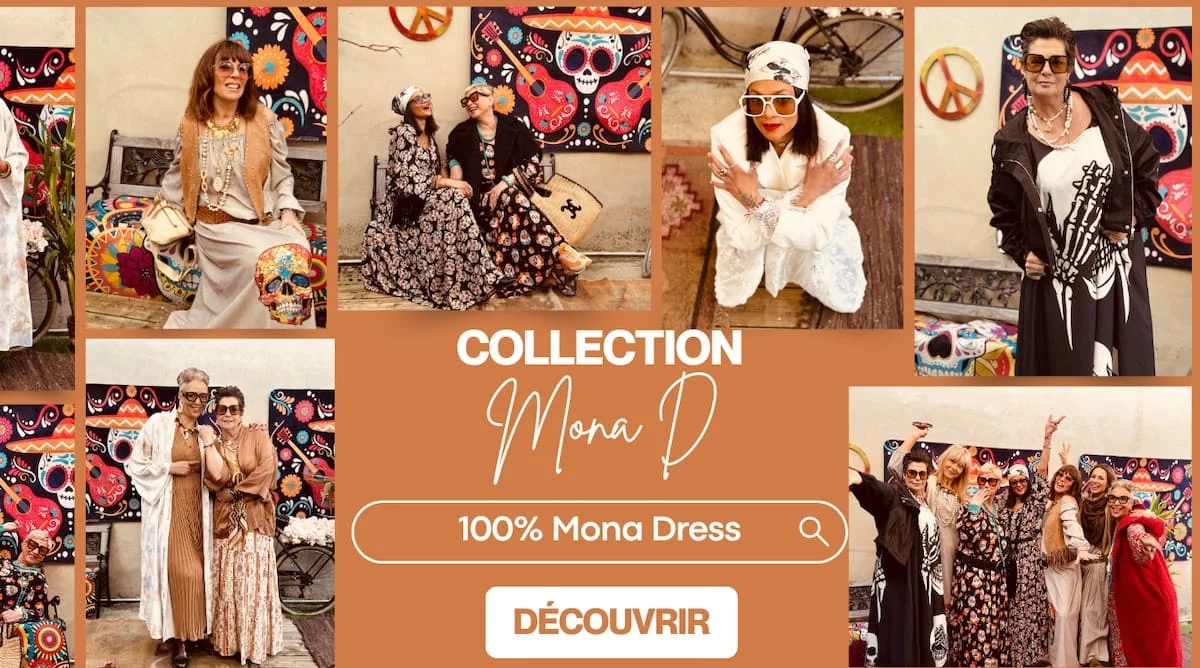Open group photo of women celebrating

[1020, 528]
